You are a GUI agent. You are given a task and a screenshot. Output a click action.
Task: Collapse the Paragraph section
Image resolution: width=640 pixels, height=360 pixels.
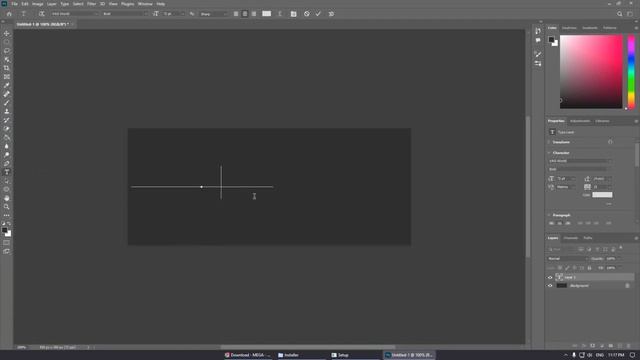click(x=549, y=215)
